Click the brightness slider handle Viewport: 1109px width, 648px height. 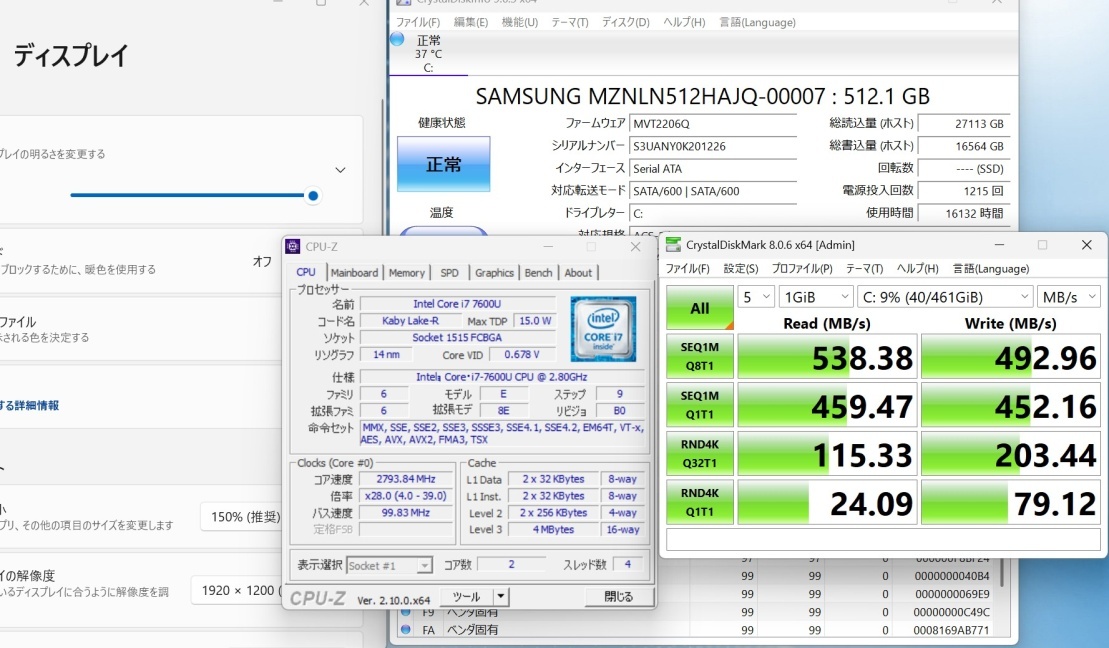tap(313, 196)
